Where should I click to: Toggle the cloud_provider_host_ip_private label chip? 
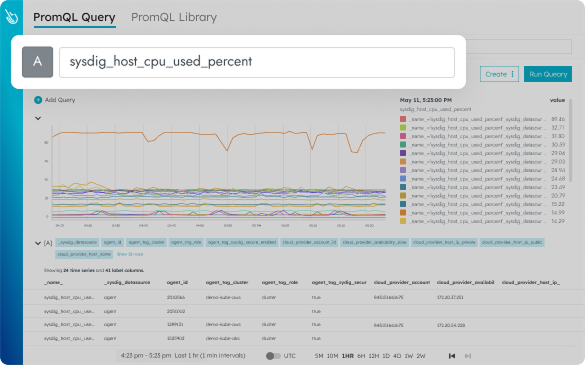tap(444, 243)
